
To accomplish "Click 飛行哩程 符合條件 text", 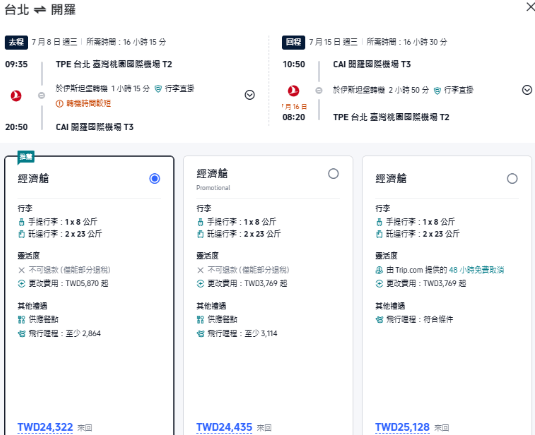I will [x=420, y=320].
